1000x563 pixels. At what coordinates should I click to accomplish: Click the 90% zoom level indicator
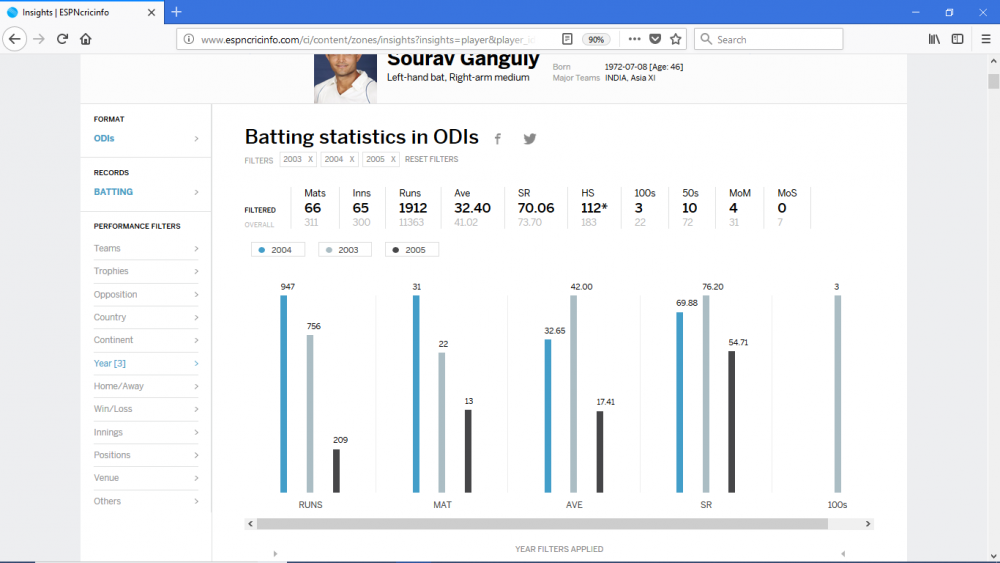(596, 39)
